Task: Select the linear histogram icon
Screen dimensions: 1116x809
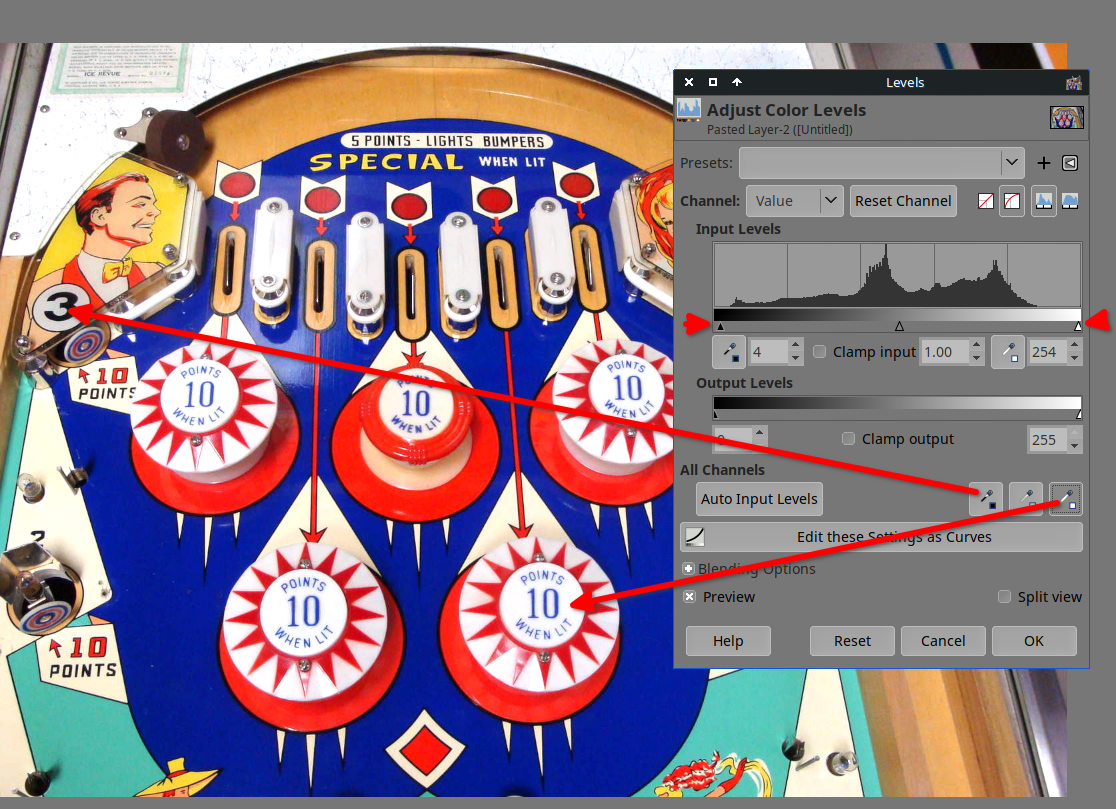Action: 1043,201
